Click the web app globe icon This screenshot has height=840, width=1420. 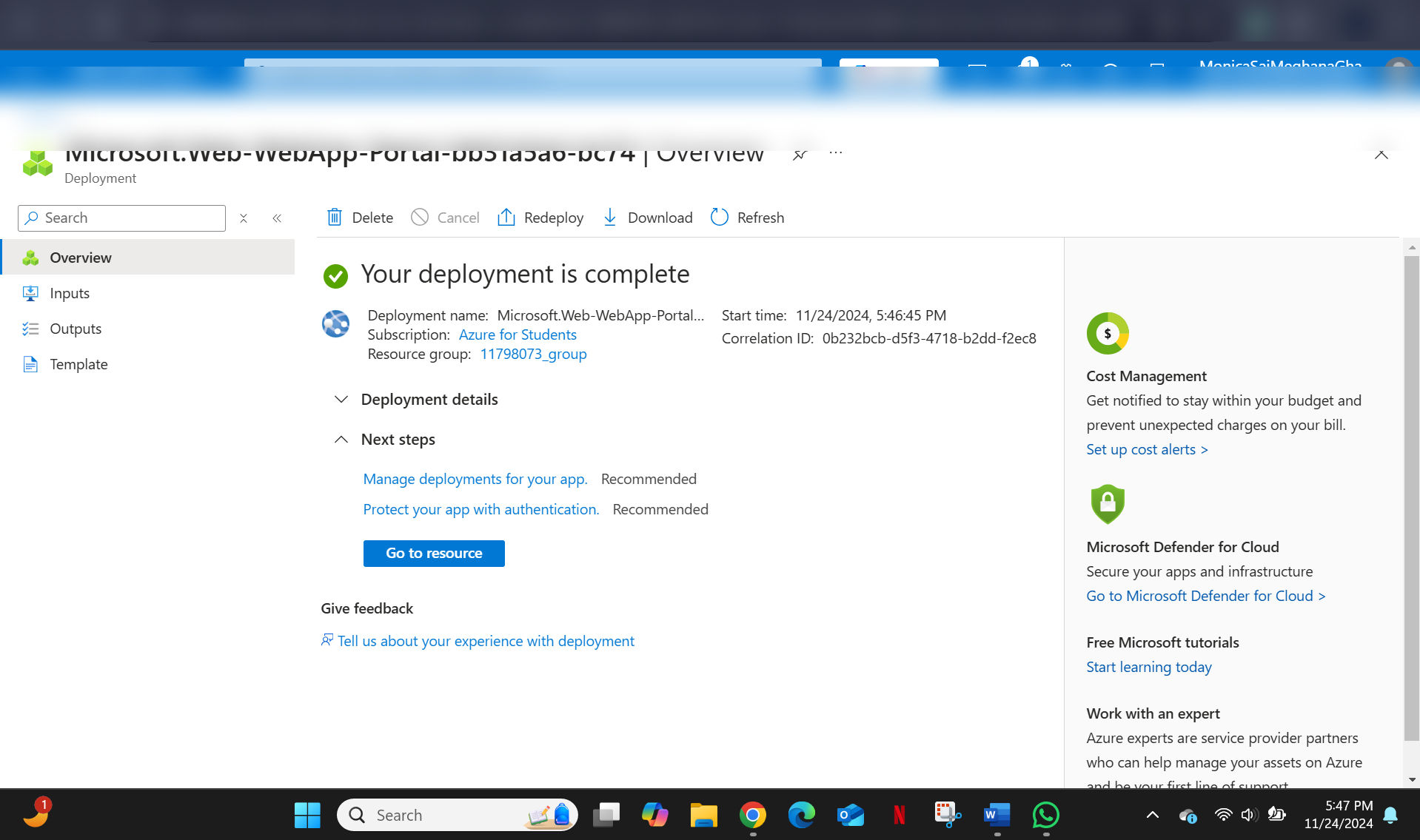click(x=335, y=323)
